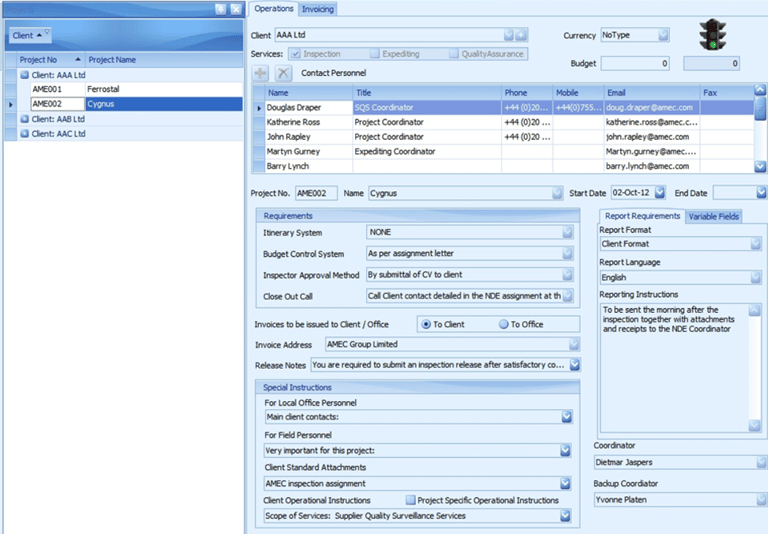The image size is (768, 534).
Task: Click the contact list scroll down arrow
Action: [760, 167]
